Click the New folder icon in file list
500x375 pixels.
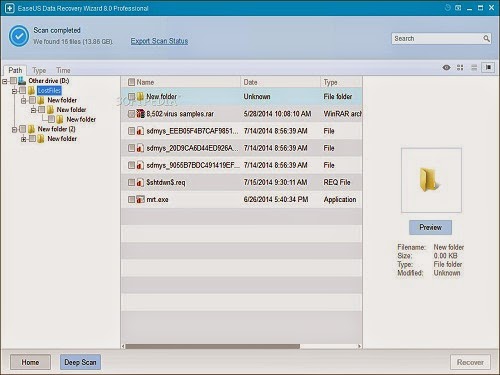(140, 97)
